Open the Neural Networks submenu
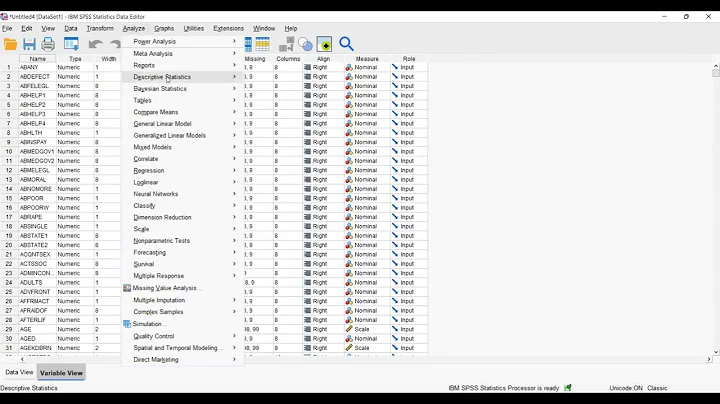Viewport: 720px width, 404px height. tap(183, 194)
